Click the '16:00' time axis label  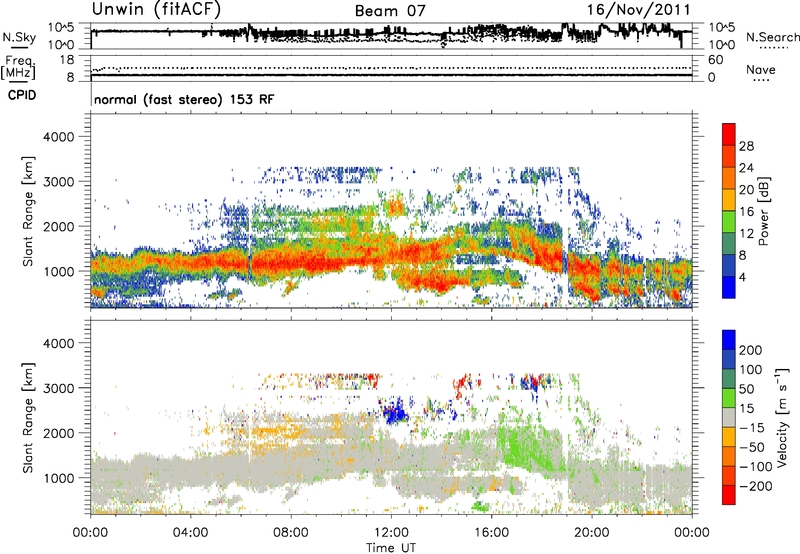[491, 533]
